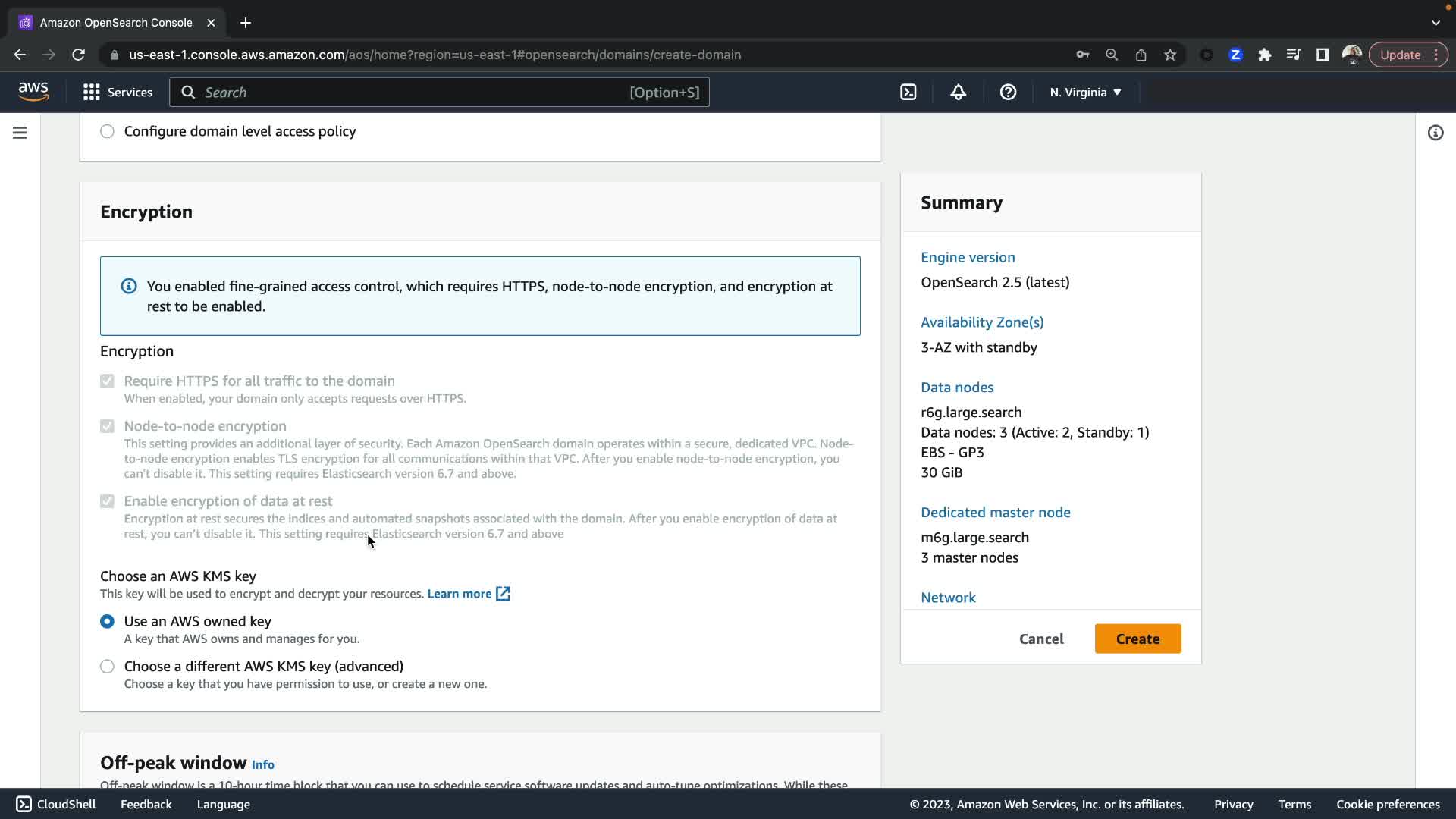The height and width of the screenshot is (819, 1456).
Task: Open the Chrome tab list chevron
Action: (1436, 23)
